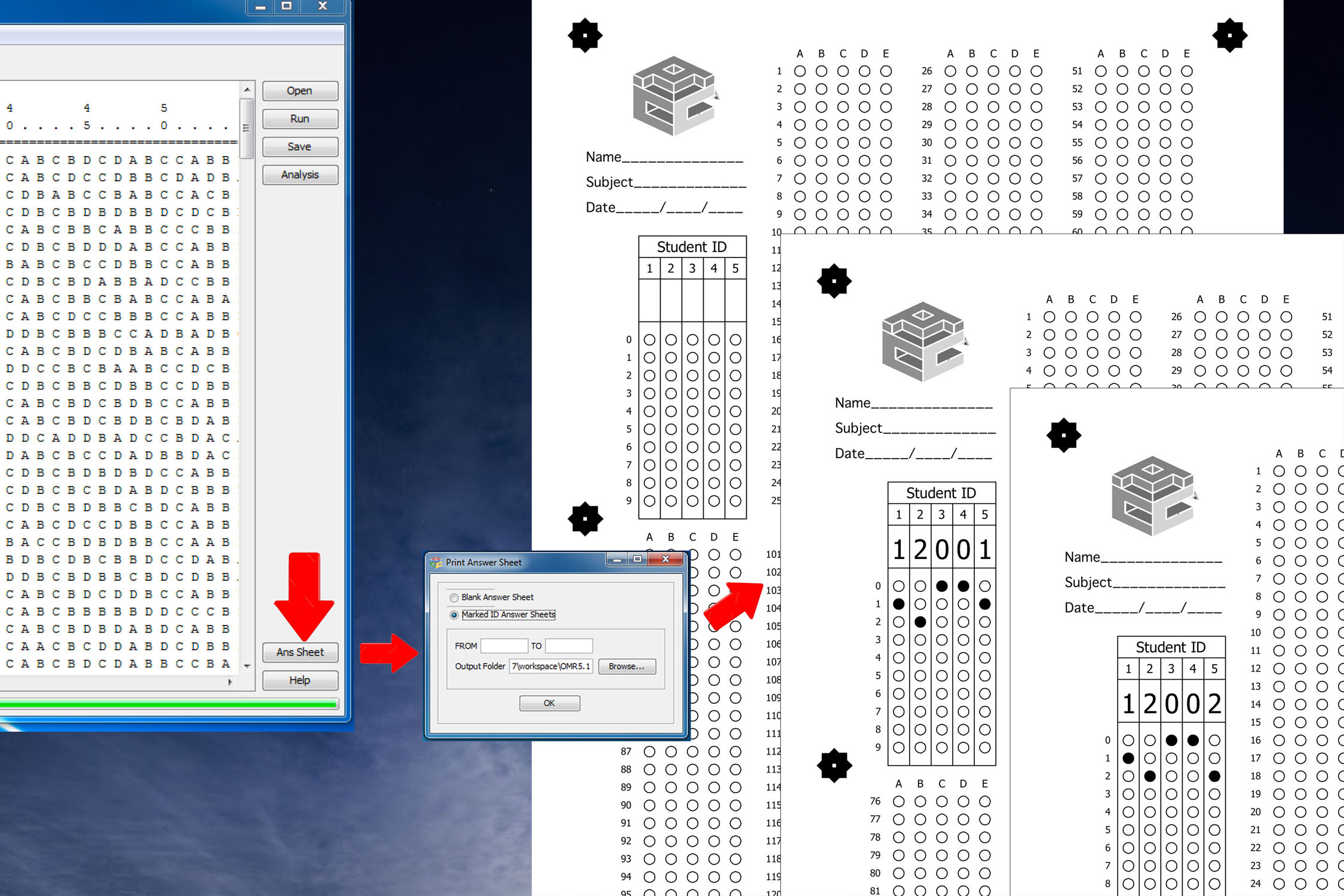Screen dimensions: 1344x896
Task: Click the vertical scrollbar down arrow
Action: click(x=247, y=665)
